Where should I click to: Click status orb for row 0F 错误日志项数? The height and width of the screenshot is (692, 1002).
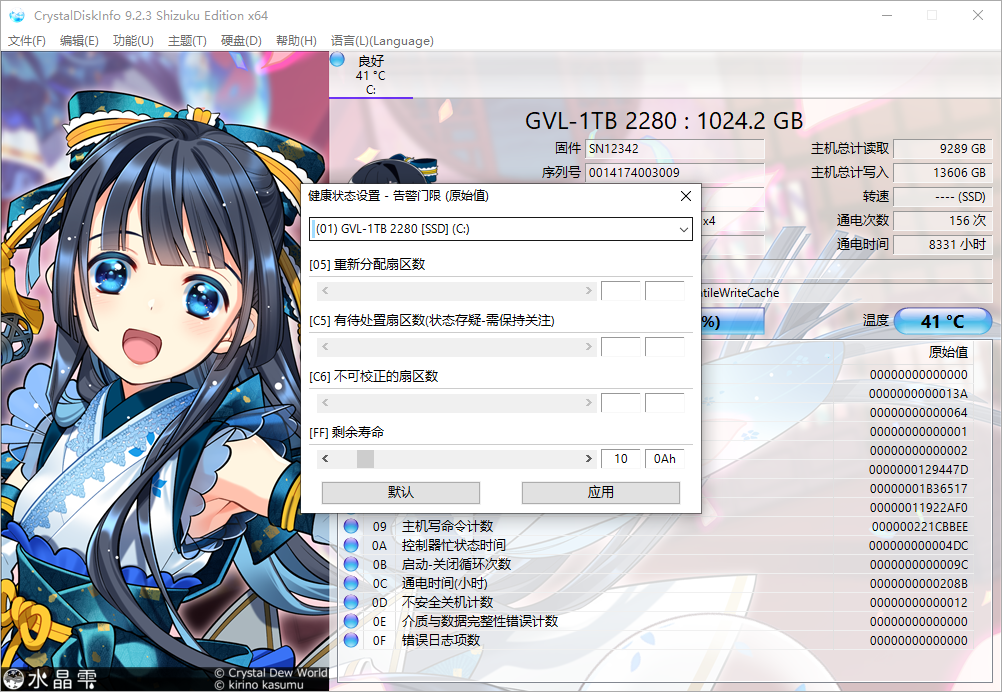click(x=351, y=640)
